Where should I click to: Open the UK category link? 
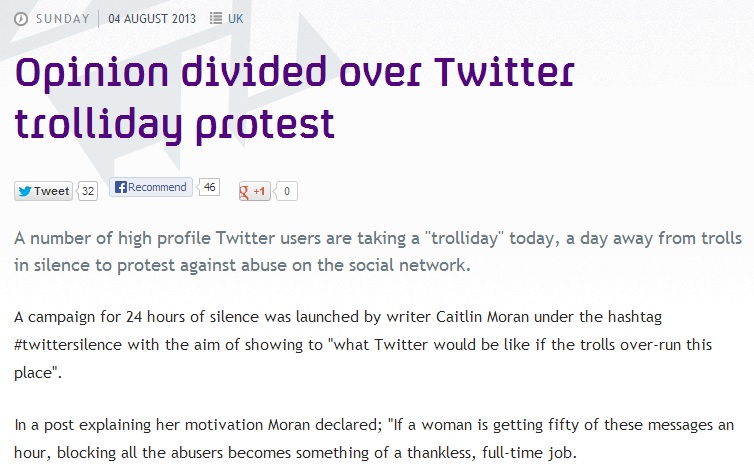click(235, 19)
